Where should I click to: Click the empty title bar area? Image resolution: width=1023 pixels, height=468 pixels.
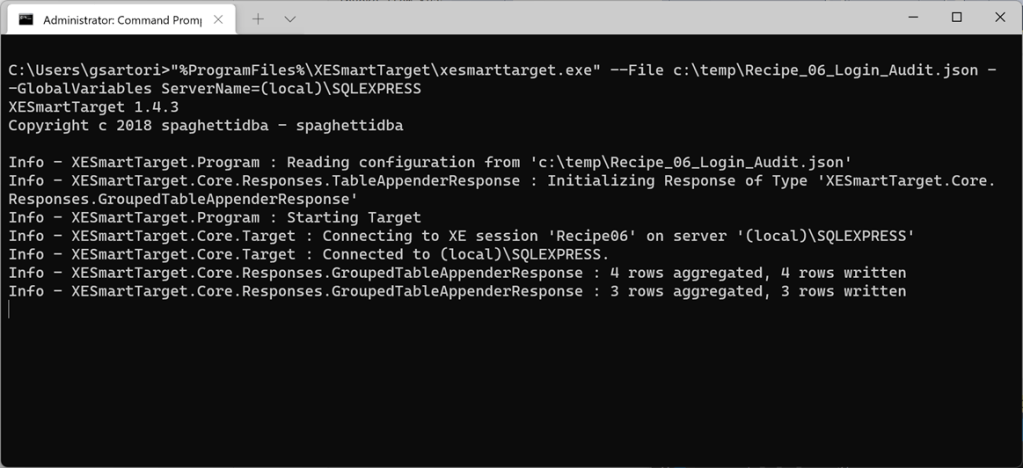600,18
